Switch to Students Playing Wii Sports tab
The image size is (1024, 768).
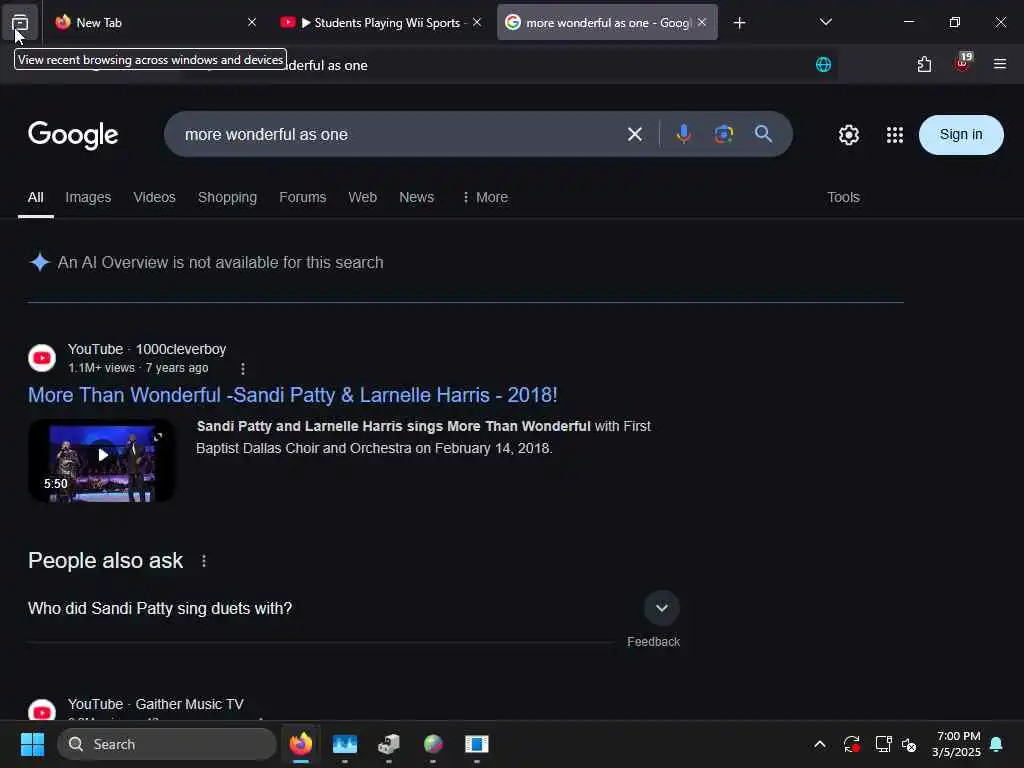(380, 23)
